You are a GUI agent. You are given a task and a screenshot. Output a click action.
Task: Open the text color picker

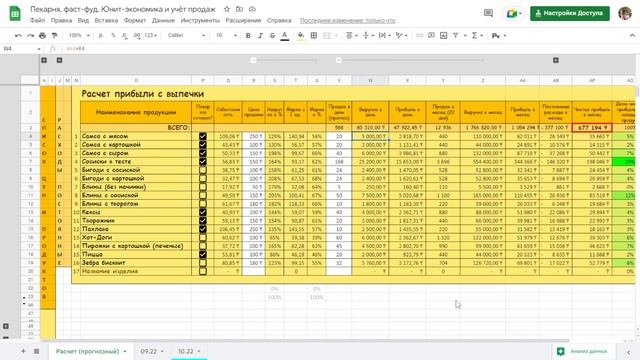[284, 36]
